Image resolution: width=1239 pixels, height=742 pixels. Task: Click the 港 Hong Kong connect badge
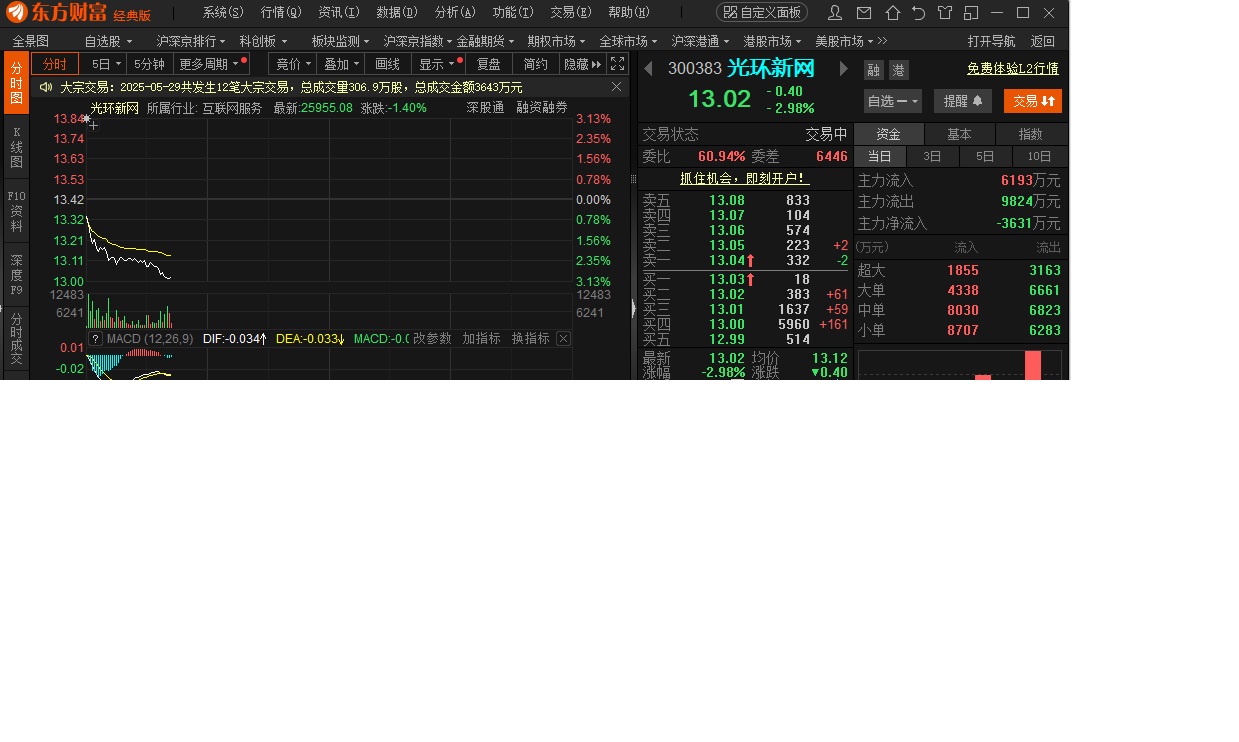899,70
